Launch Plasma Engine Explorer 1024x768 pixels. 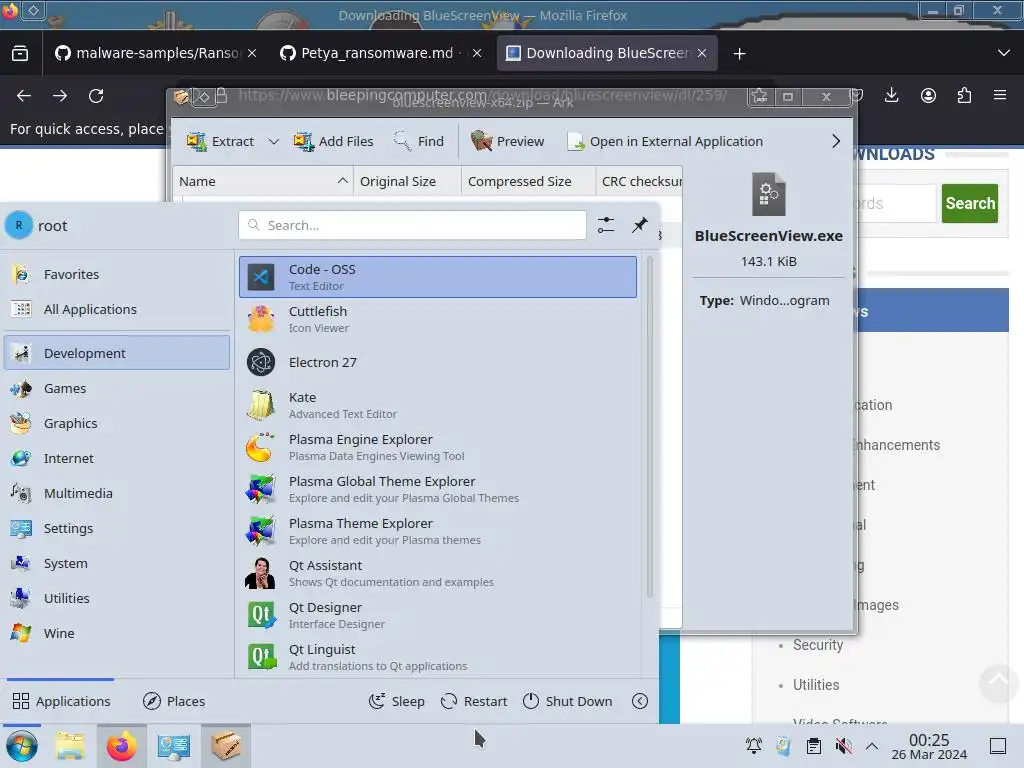point(438,447)
